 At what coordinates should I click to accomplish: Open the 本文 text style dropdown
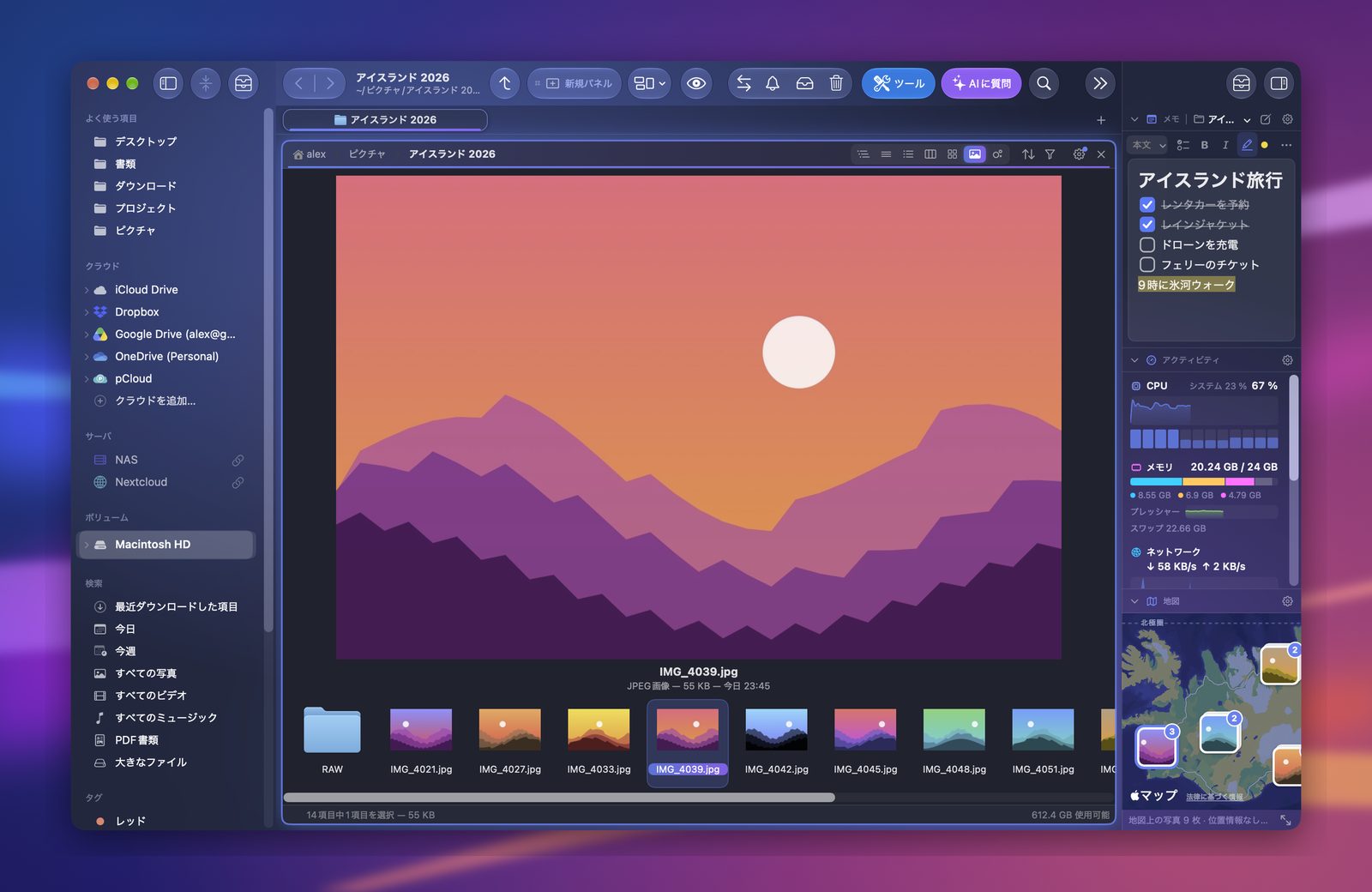[1148, 145]
